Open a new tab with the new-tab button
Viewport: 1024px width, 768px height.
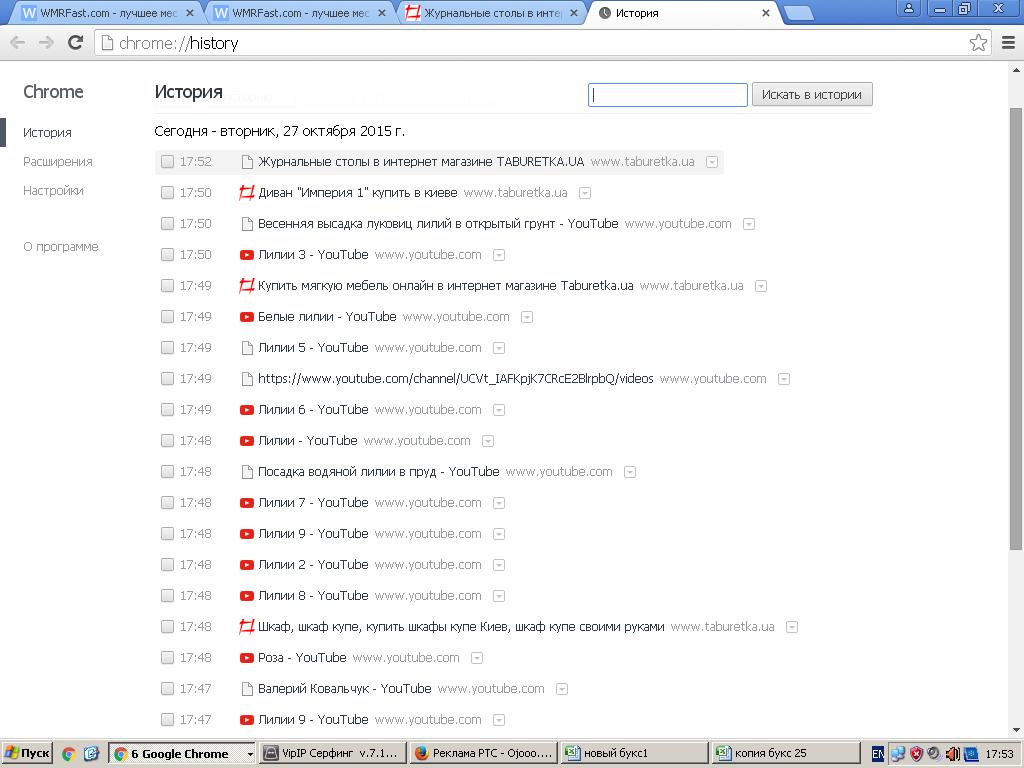[x=797, y=13]
